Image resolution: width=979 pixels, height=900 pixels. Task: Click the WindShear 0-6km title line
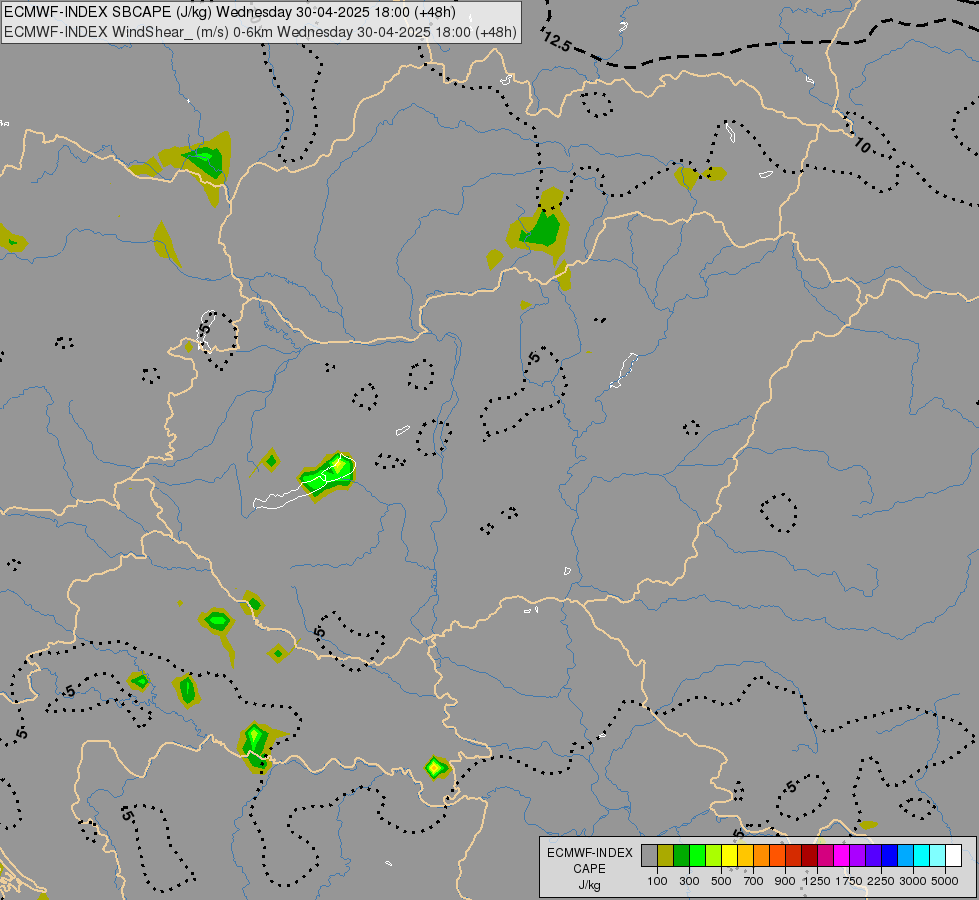click(x=260, y=32)
